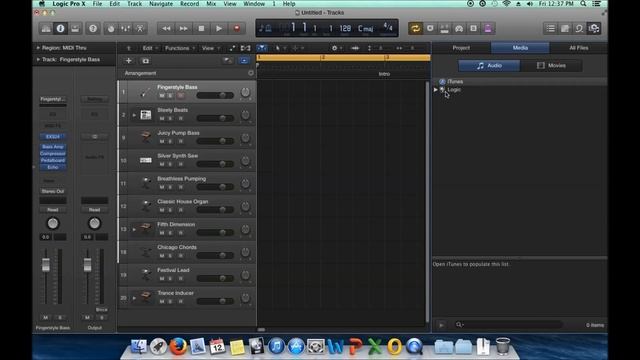Screen dimensions: 640x360
Task: Open the Note Pads button
Action: 565,28
